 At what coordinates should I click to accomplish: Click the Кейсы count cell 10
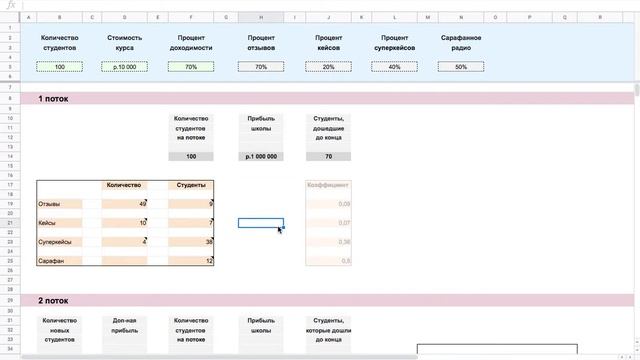pos(124,223)
